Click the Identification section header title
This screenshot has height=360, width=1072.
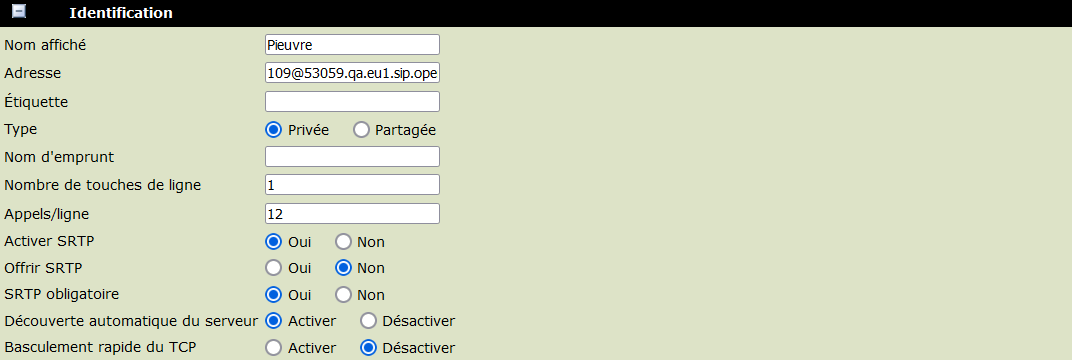(x=121, y=13)
